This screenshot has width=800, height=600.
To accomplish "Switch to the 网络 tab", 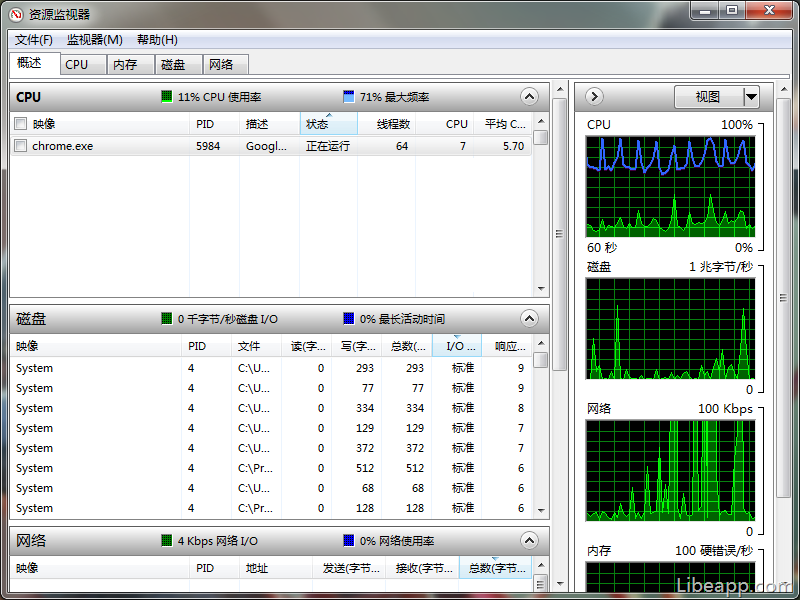I will (x=226, y=65).
